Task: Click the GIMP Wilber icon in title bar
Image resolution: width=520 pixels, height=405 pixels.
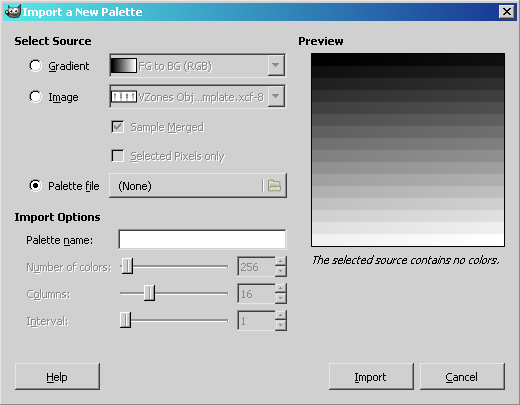Action: pos(13,12)
